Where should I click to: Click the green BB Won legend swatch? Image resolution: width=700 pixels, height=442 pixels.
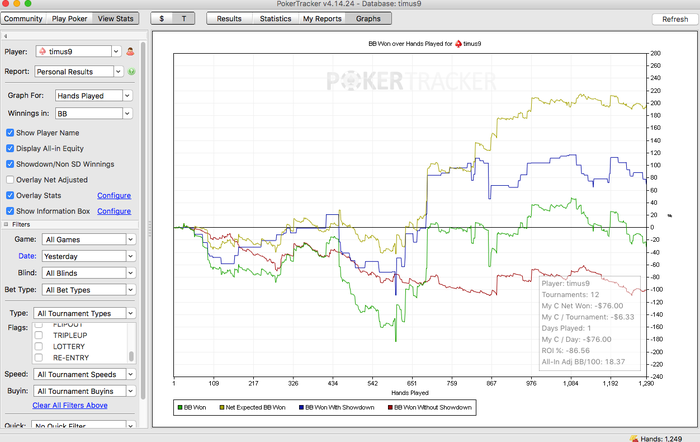click(x=180, y=408)
